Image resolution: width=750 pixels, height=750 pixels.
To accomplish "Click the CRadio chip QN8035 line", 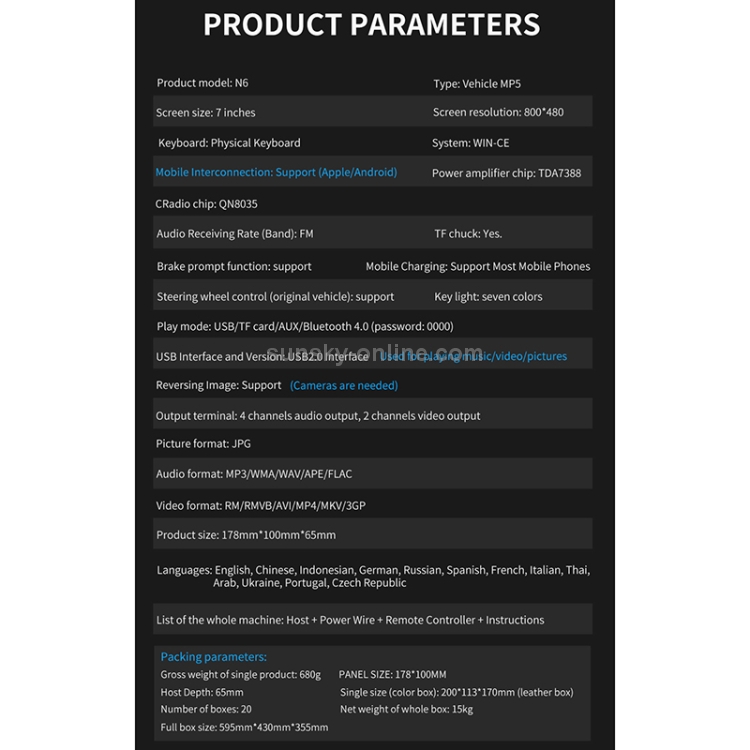I will (207, 203).
